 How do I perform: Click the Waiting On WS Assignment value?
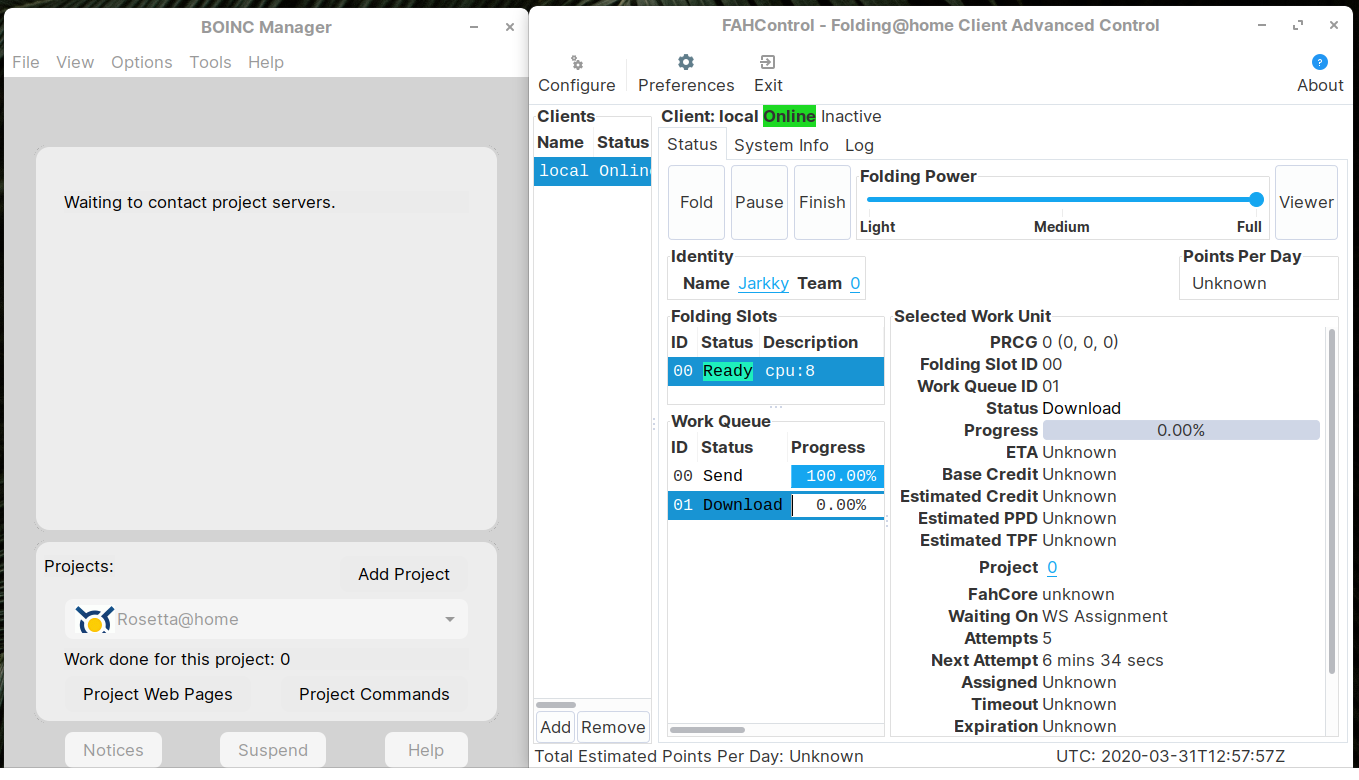pos(1105,616)
